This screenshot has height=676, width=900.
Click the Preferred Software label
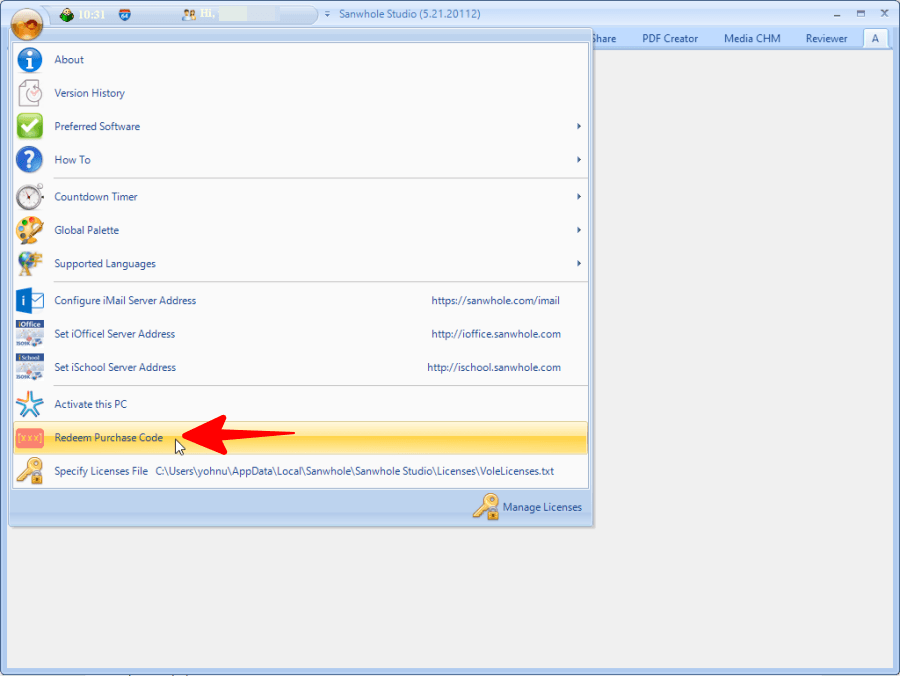(97, 126)
